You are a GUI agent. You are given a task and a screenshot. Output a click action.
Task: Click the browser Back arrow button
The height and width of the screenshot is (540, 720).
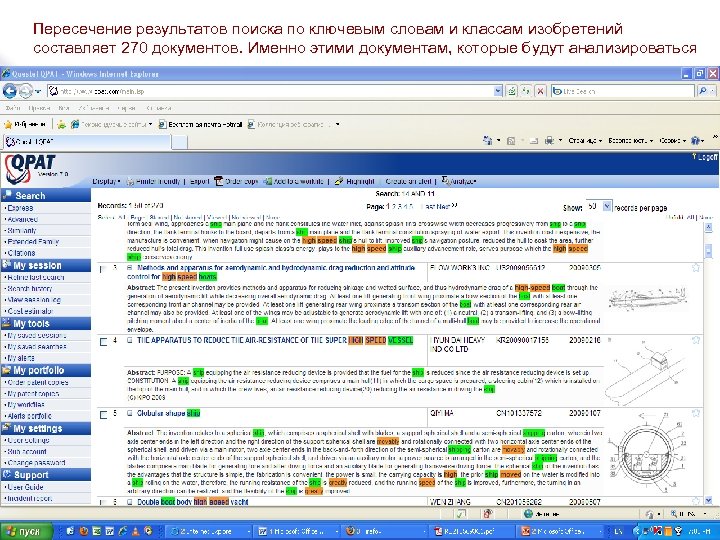click(10, 91)
